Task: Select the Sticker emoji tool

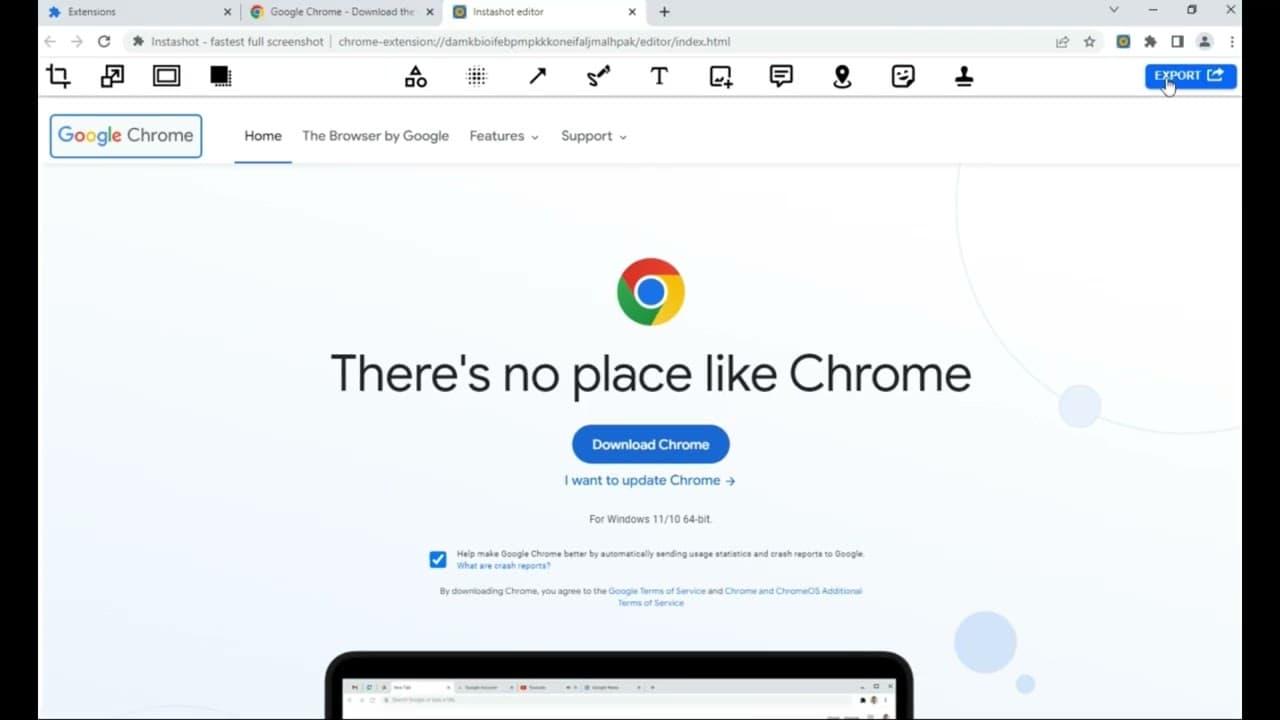Action: (x=903, y=76)
